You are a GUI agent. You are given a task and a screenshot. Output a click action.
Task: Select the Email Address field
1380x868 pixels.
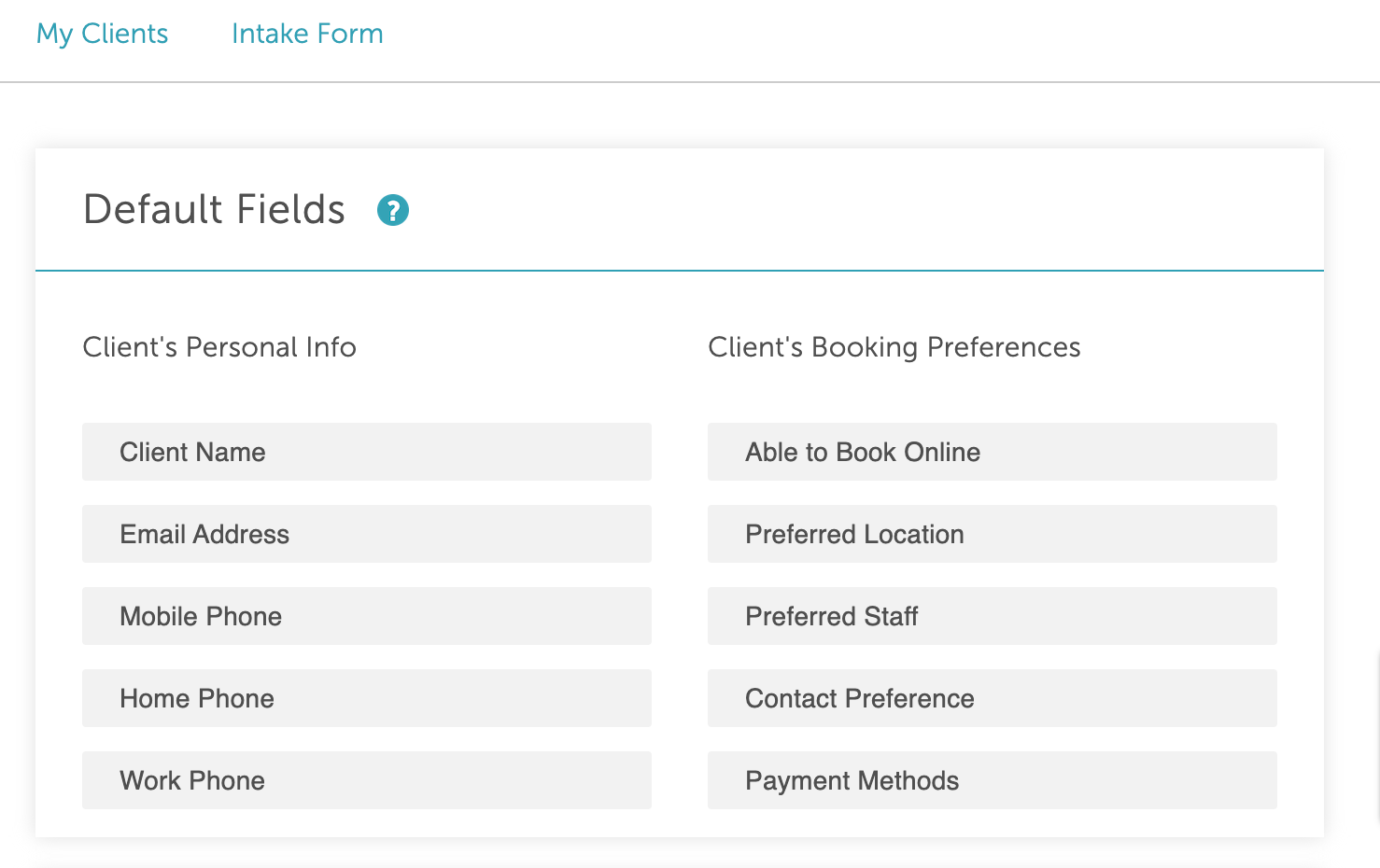tap(367, 534)
